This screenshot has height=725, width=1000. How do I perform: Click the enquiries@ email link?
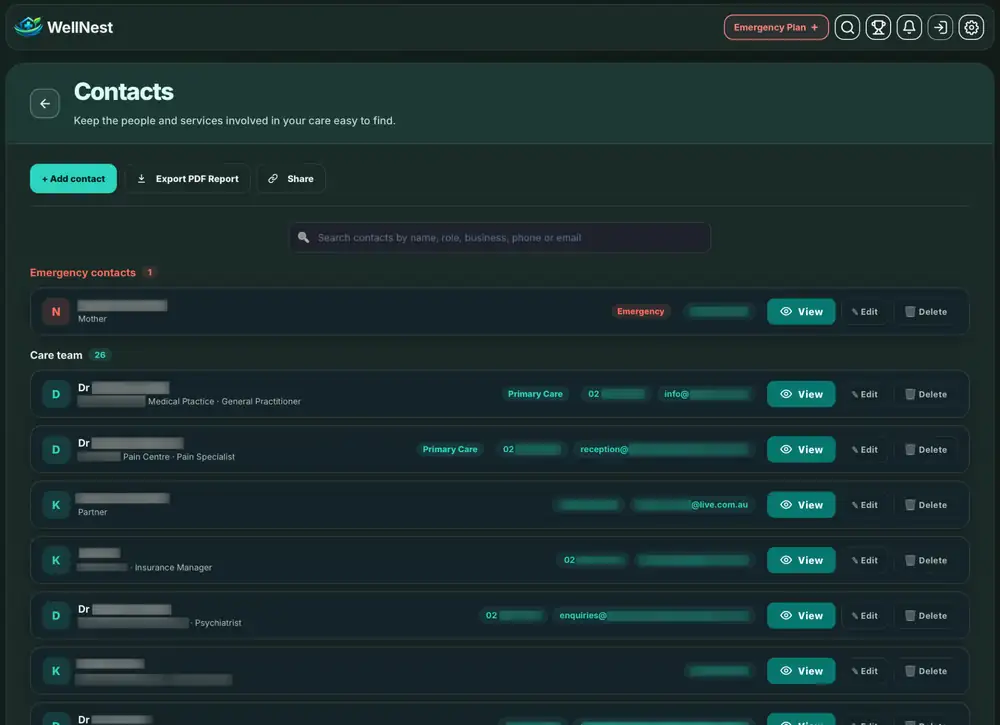click(654, 615)
